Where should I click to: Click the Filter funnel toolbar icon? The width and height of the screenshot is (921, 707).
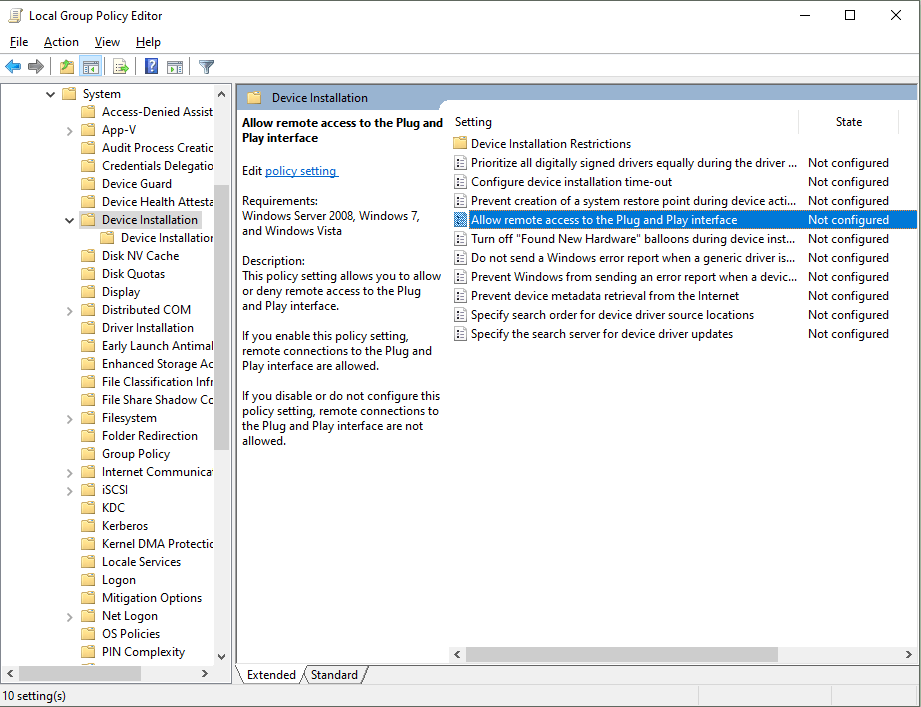click(206, 67)
